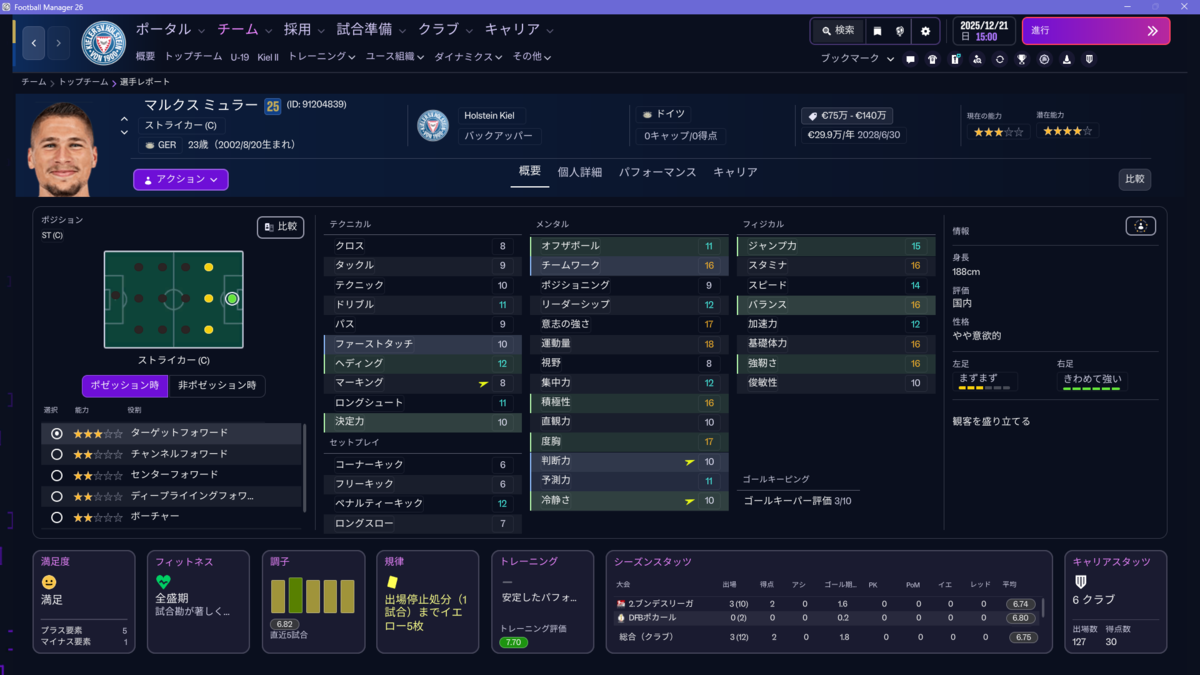Go back with the left arrow button
Screen dimensions: 1200x675
pyautogui.click(x=34, y=43)
